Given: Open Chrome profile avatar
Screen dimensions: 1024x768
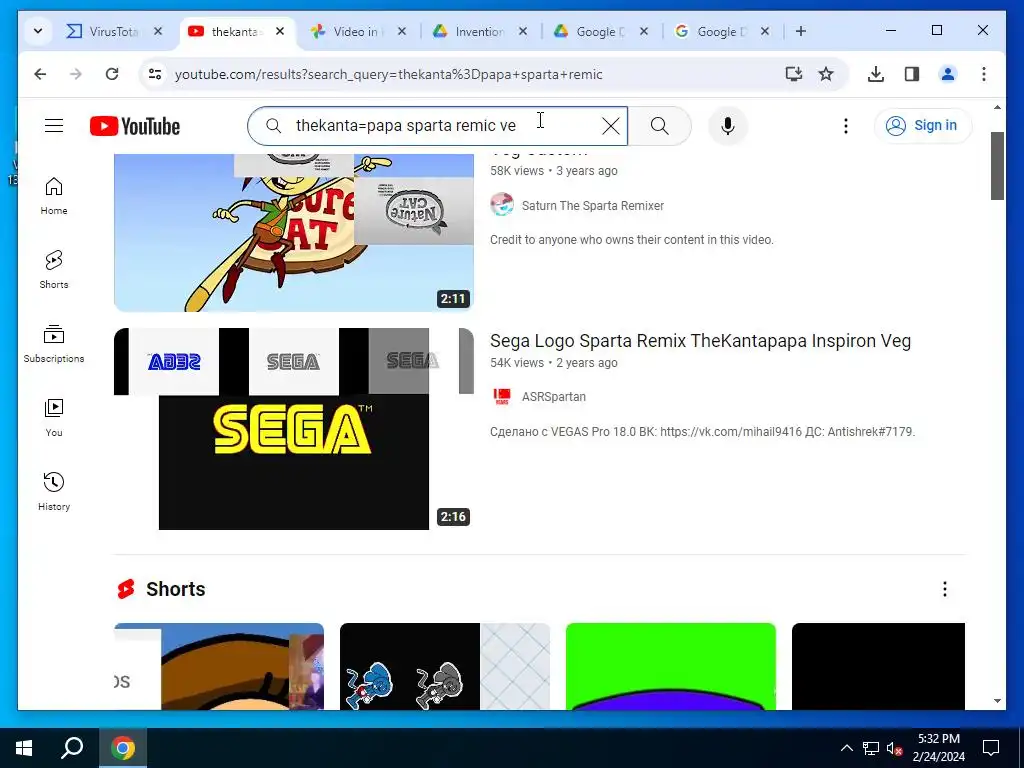Looking at the screenshot, I should tap(948, 74).
